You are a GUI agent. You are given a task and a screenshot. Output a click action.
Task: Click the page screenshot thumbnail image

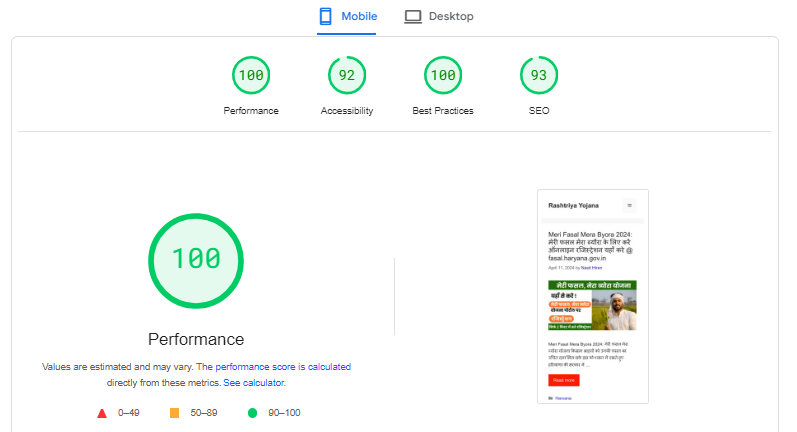tap(593, 297)
